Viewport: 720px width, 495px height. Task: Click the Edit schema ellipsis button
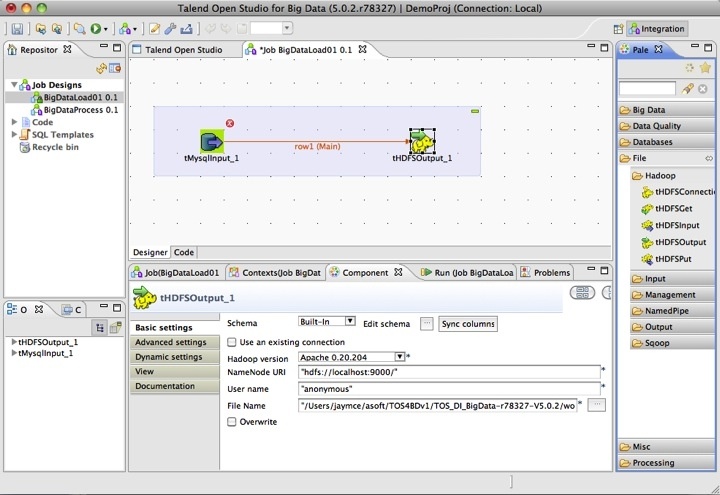427,324
